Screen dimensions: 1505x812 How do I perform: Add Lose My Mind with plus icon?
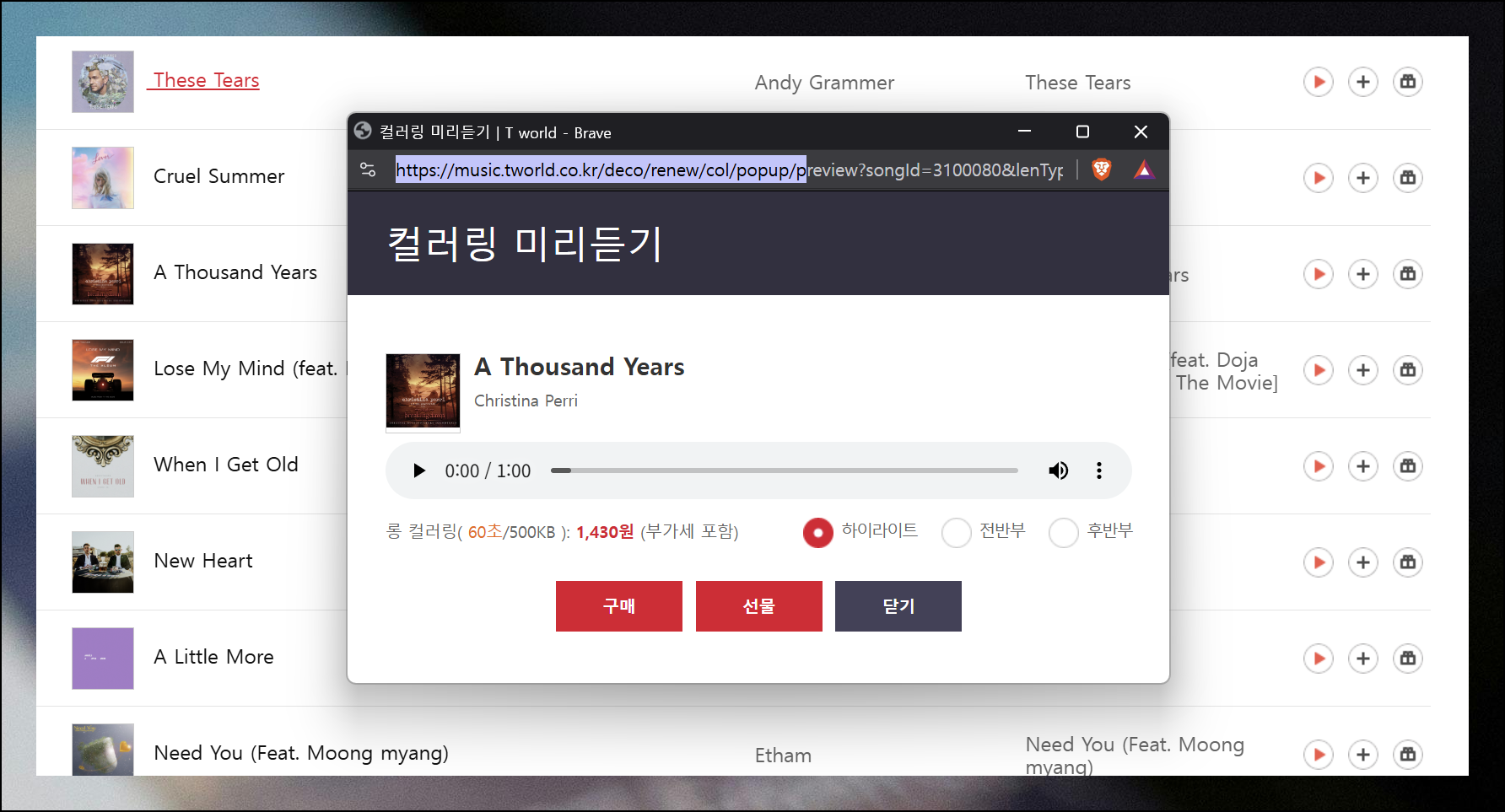click(1363, 370)
